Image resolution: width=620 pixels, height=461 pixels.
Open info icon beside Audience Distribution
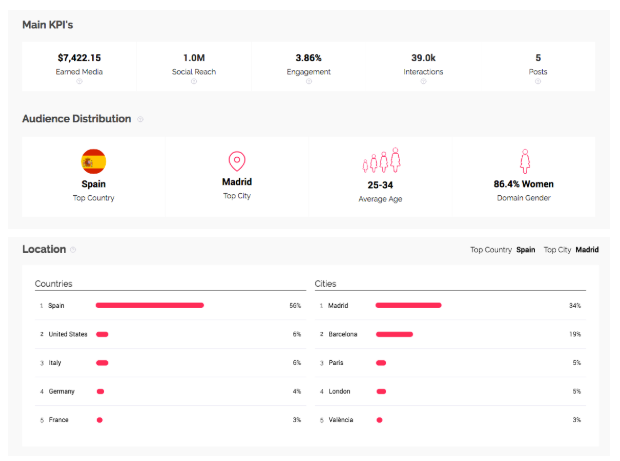tap(140, 119)
